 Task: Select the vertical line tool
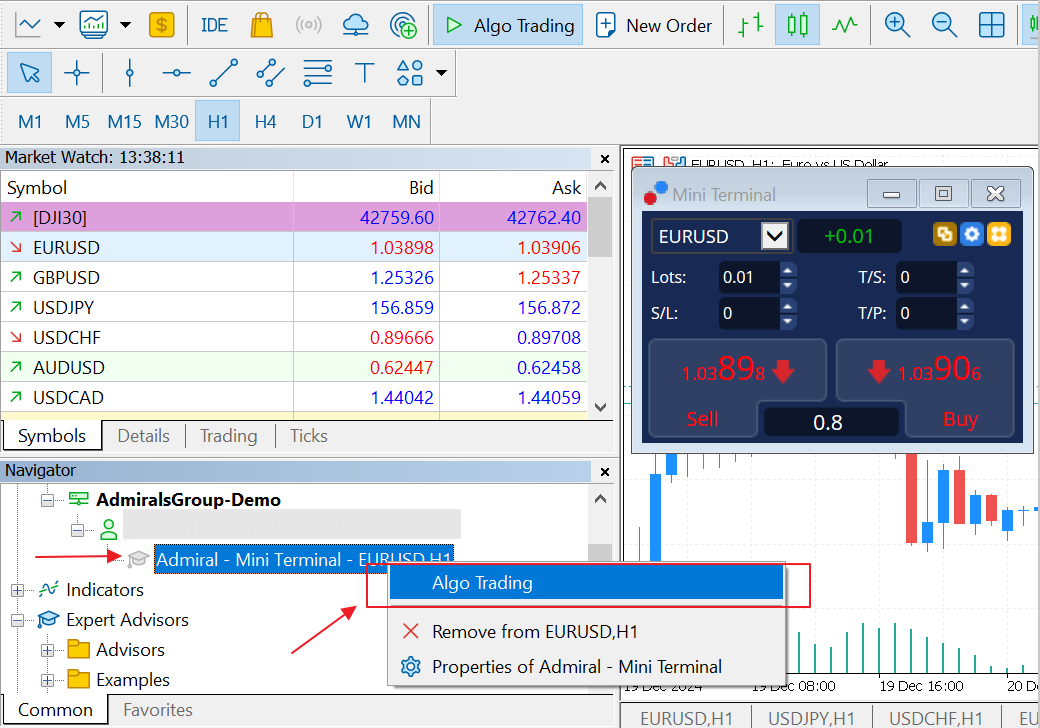tap(130, 73)
